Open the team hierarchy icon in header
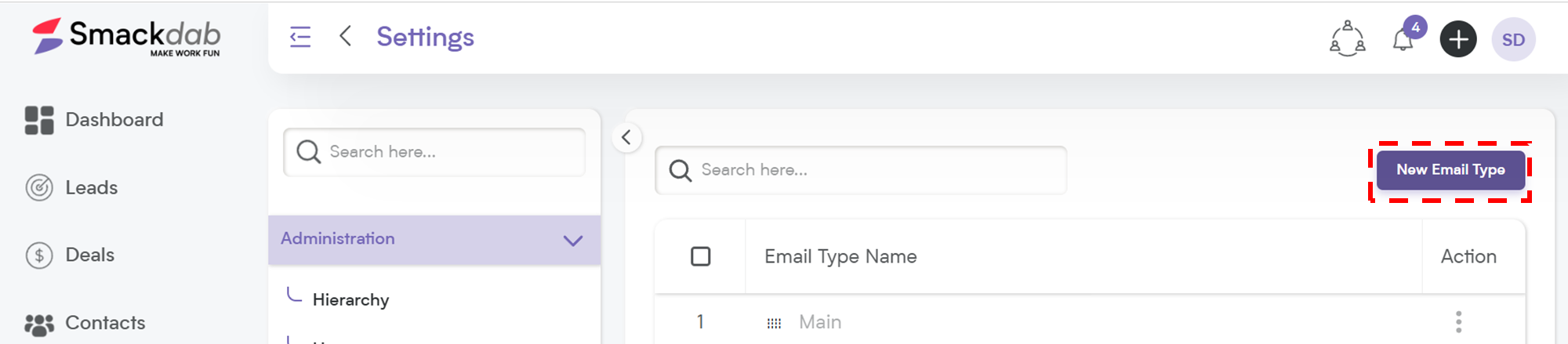The image size is (1568, 344). tap(1347, 38)
